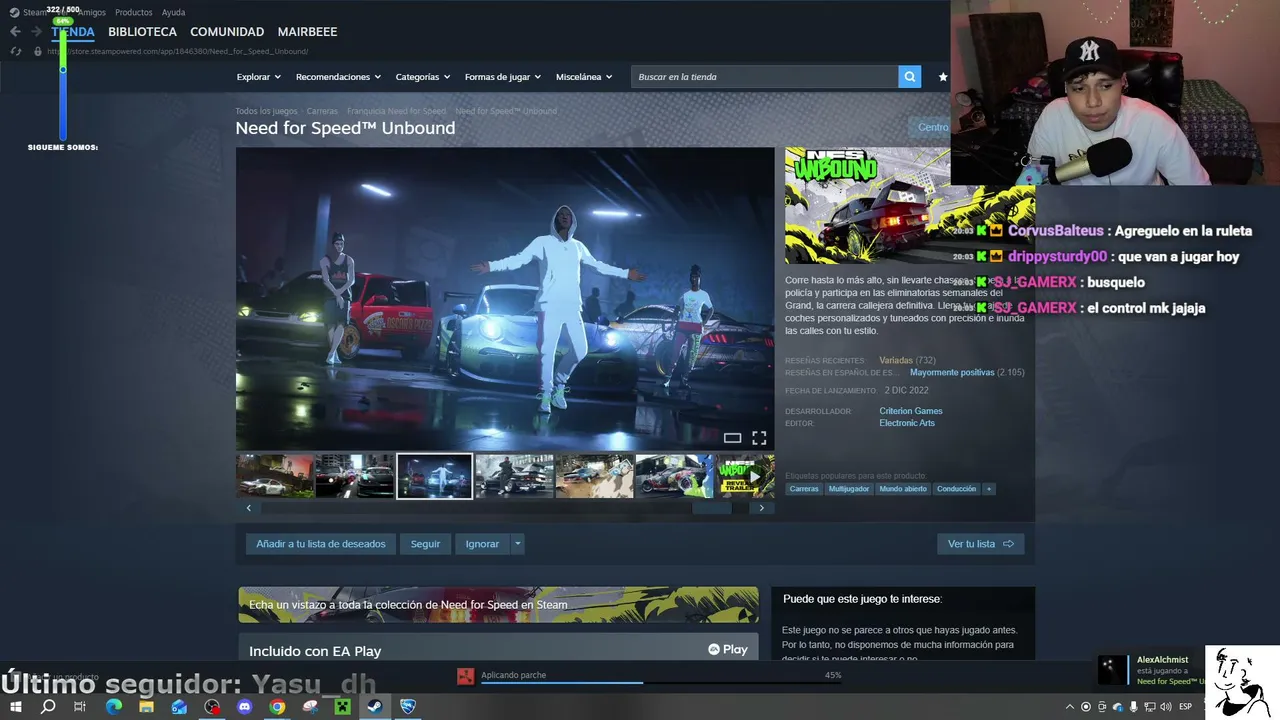This screenshot has height=720, width=1280.
Task: Select the Mundo abierto tag
Action: click(x=903, y=489)
